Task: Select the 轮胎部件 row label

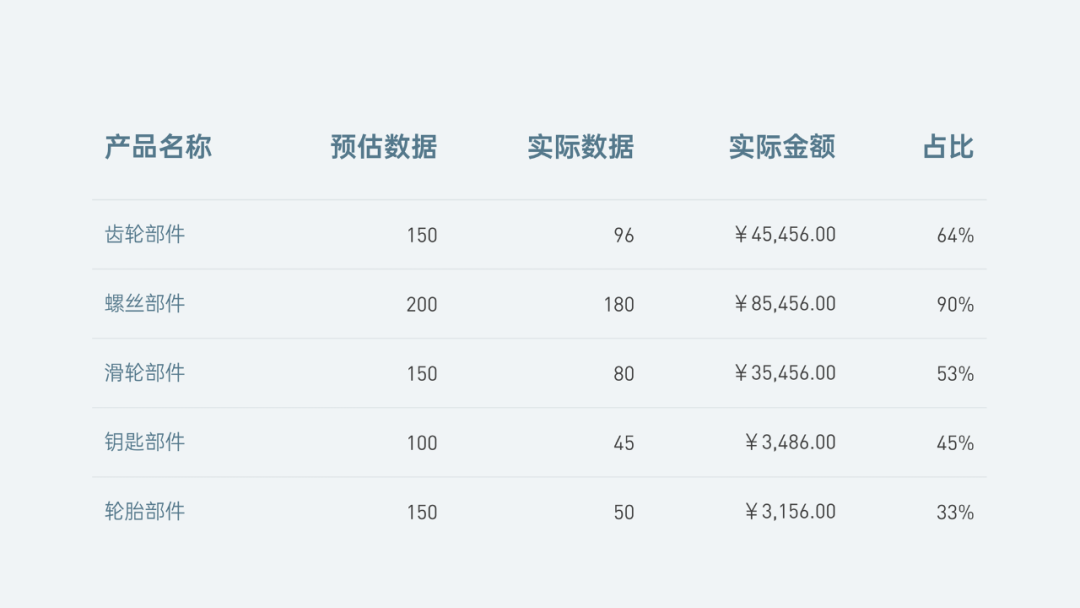Action: click(145, 511)
